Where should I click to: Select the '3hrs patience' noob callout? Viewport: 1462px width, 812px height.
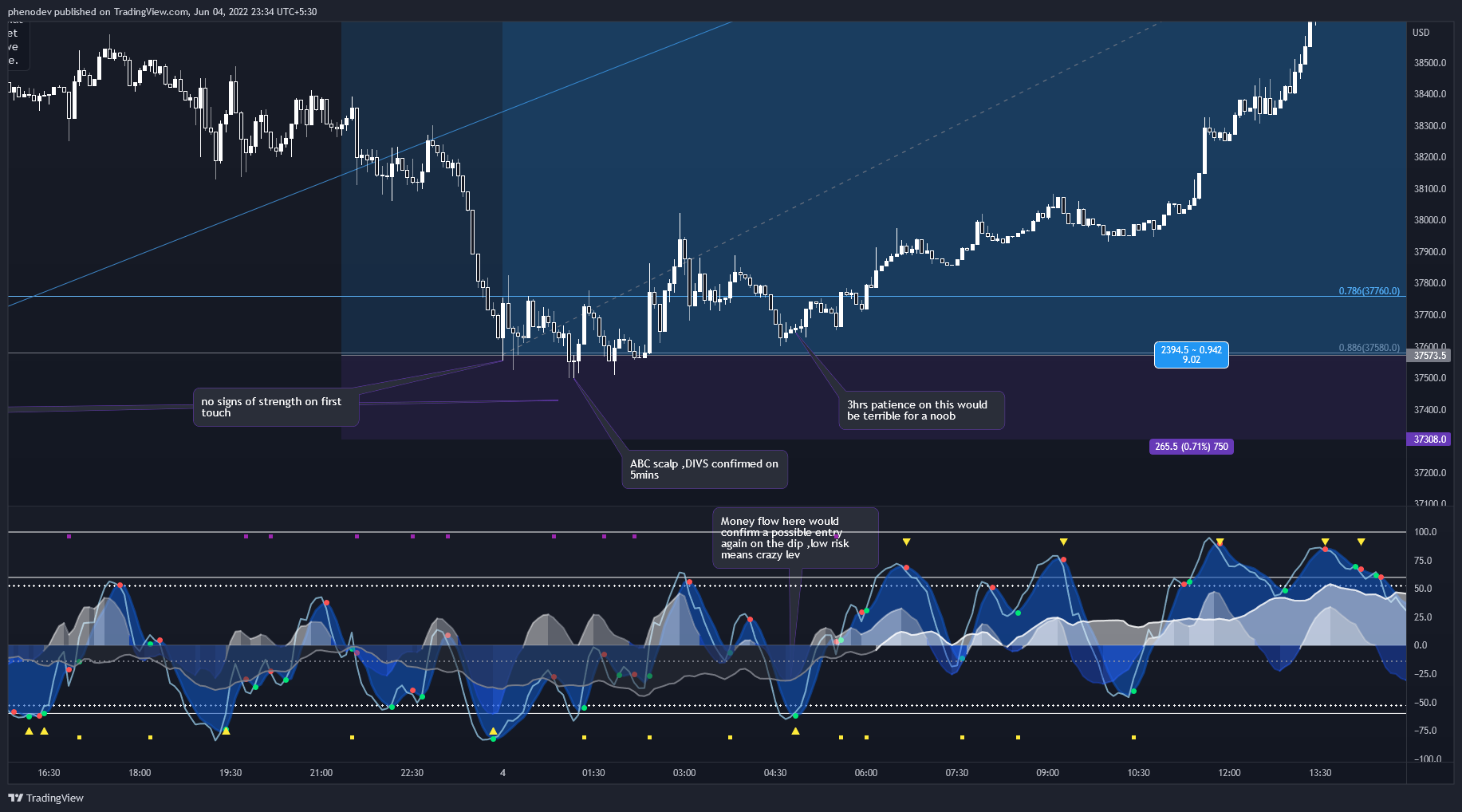tap(921, 410)
